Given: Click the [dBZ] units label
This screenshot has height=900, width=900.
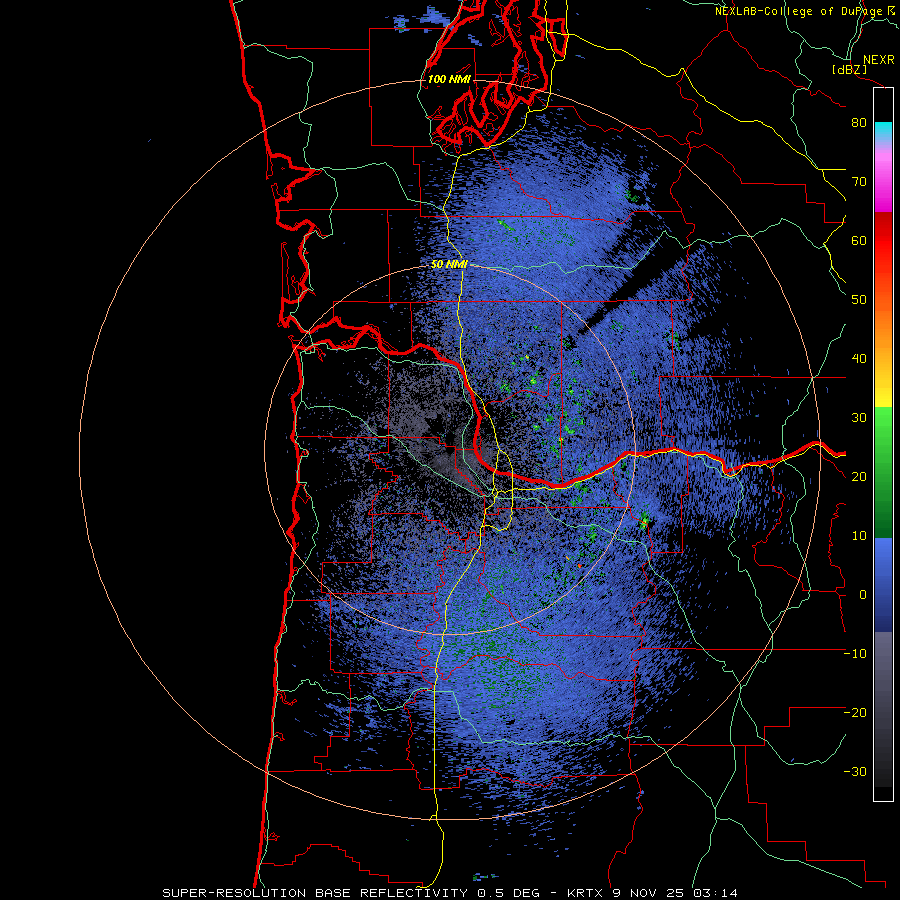Looking at the screenshot, I should pos(849,69).
